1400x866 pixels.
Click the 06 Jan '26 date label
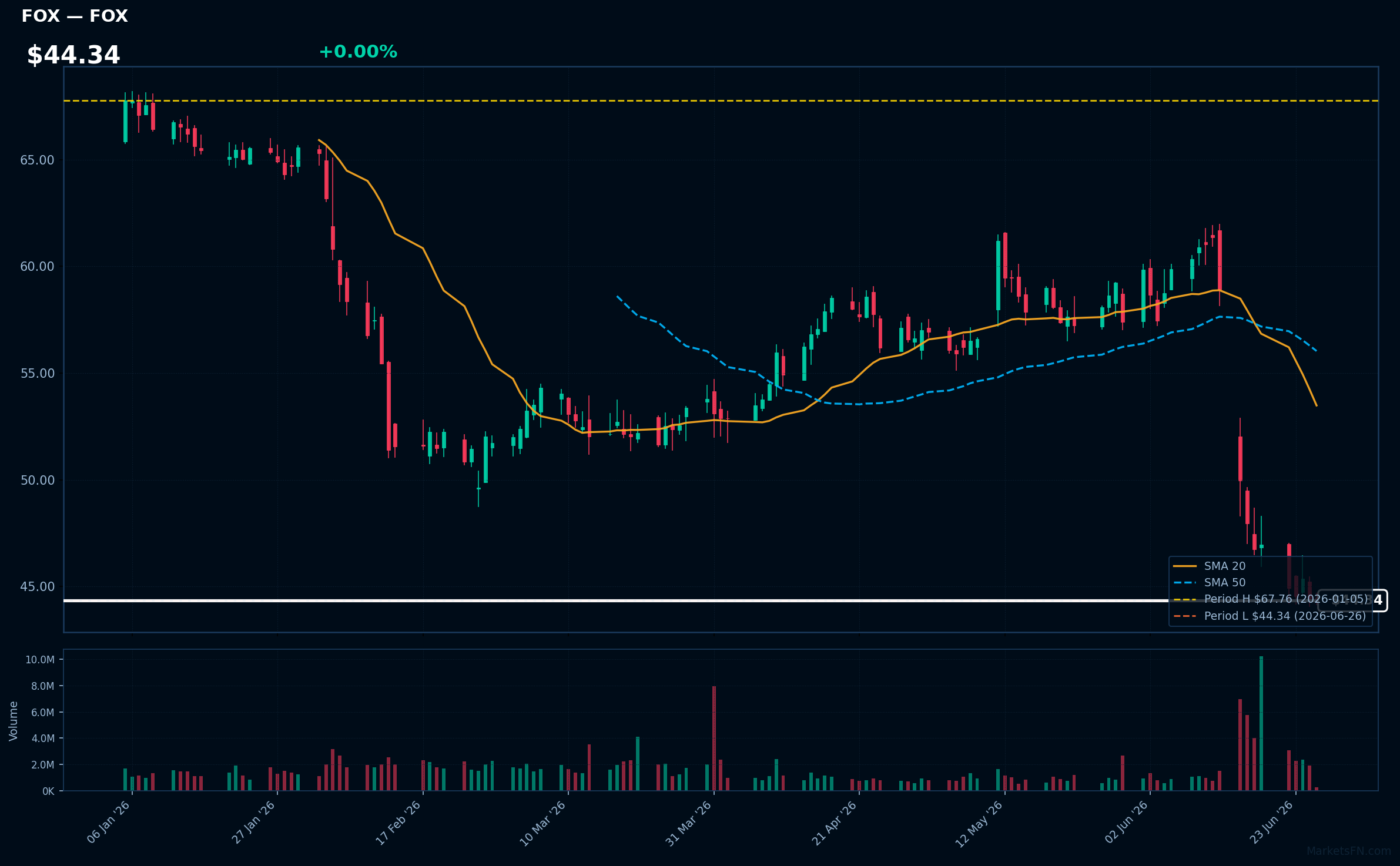tap(109, 821)
